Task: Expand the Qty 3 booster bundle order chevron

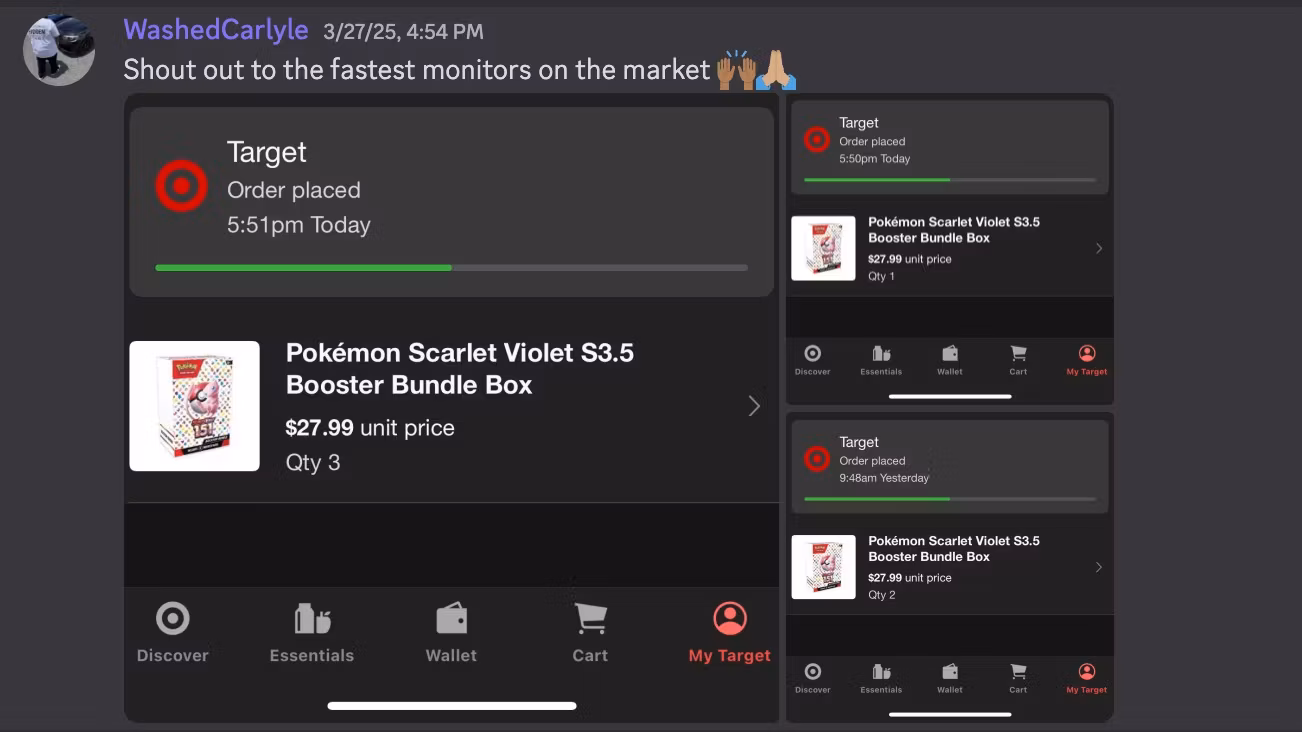Action: coord(754,406)
